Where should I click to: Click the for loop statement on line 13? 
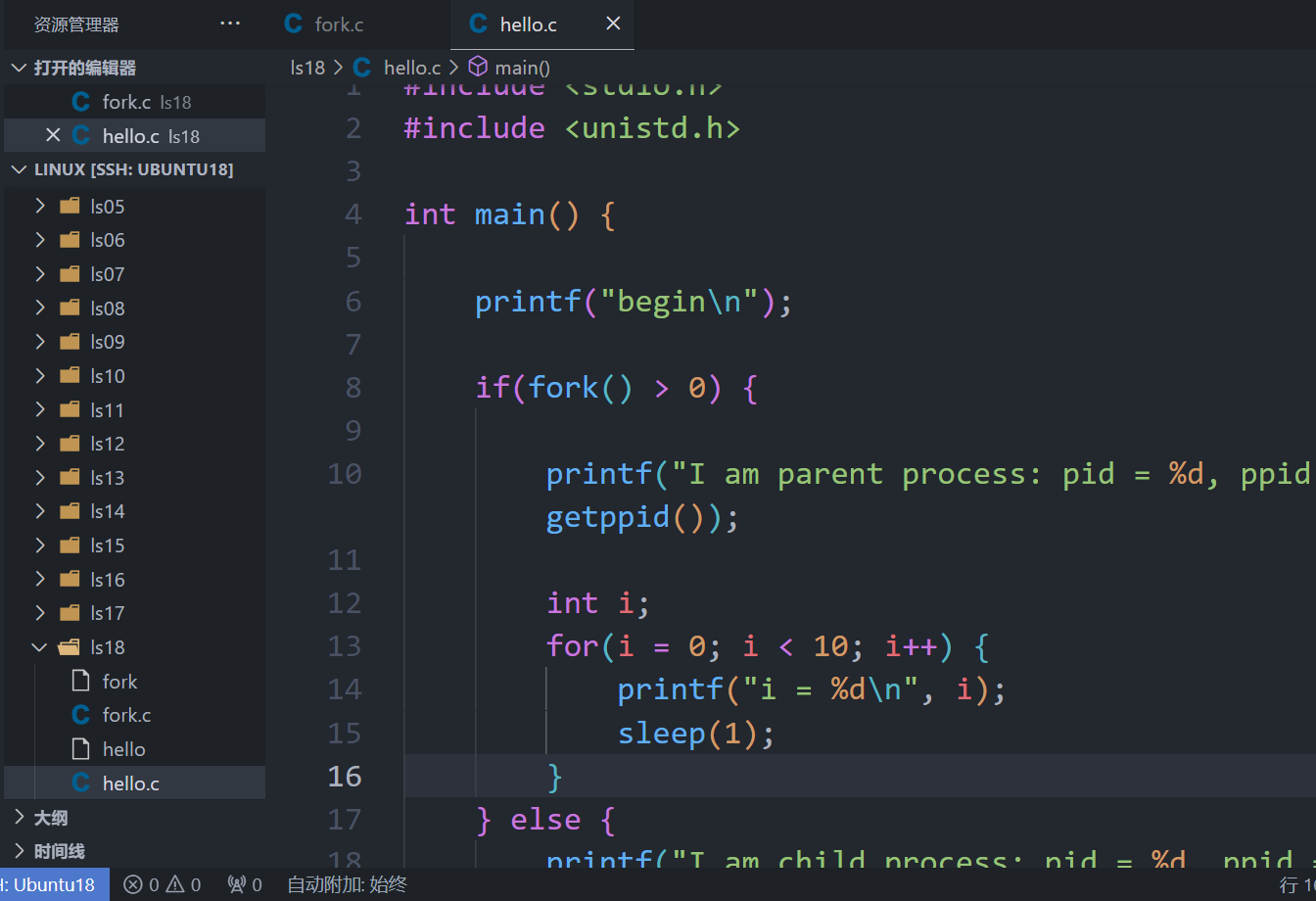pyautogui.click(x=770, y=646)
